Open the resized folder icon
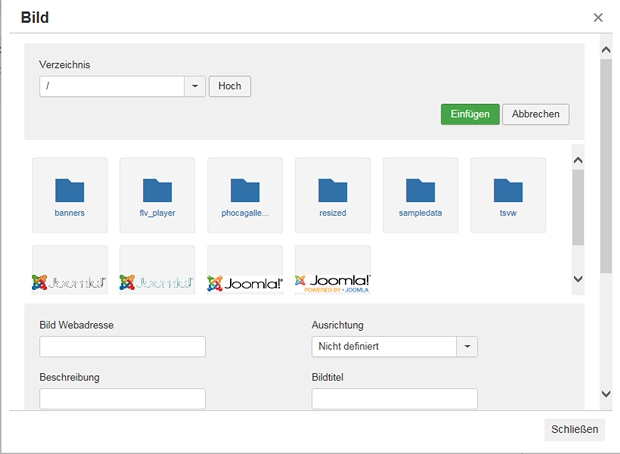Image resolution: width=620 pixels, height=454 pixels. (x=332, y=190)
